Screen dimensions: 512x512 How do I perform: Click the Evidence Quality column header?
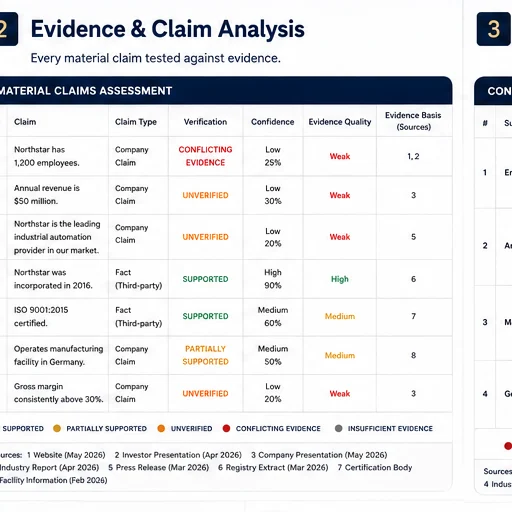pyautogui.click(x=340, y=122)
